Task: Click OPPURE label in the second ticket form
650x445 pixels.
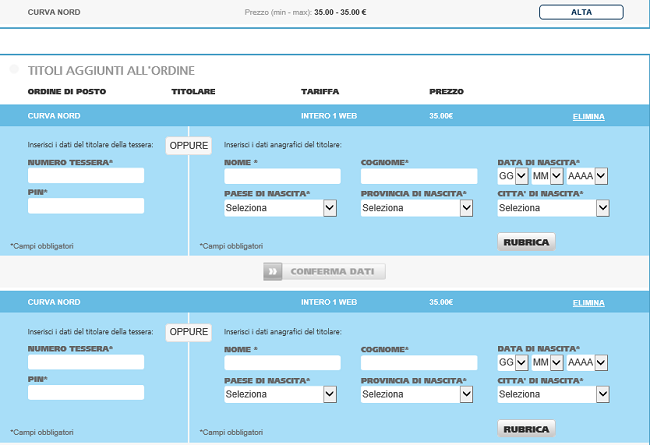Action: (189, 332)
